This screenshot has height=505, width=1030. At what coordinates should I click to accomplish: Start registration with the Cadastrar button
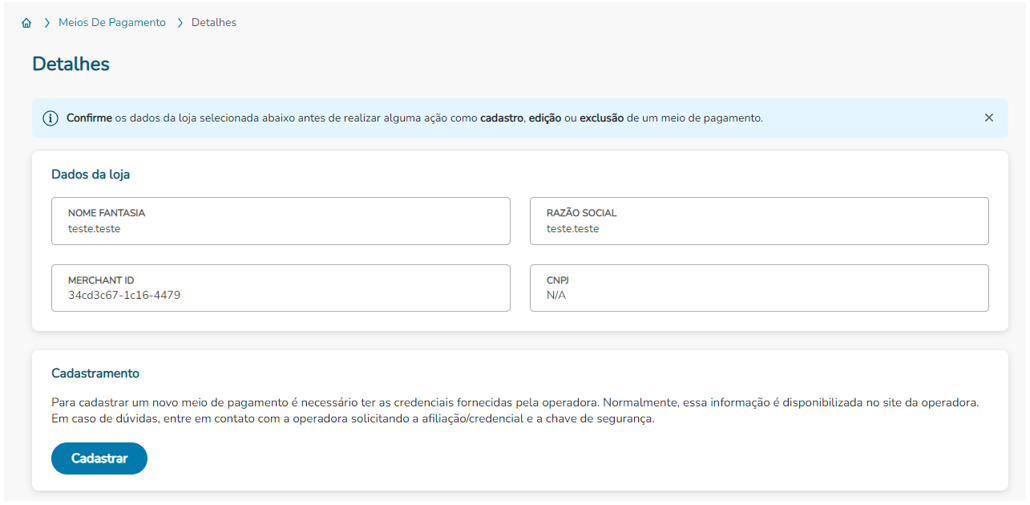[99, 458]
